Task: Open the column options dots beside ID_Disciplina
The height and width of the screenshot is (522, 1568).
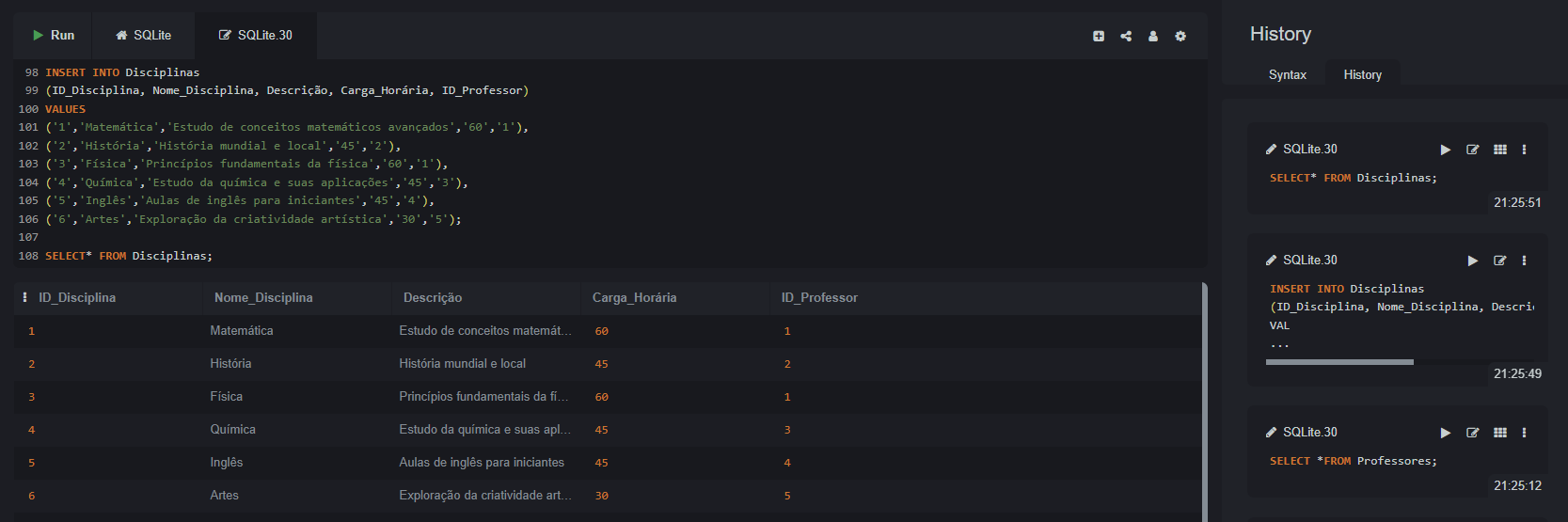Action: tap(24, 297)
